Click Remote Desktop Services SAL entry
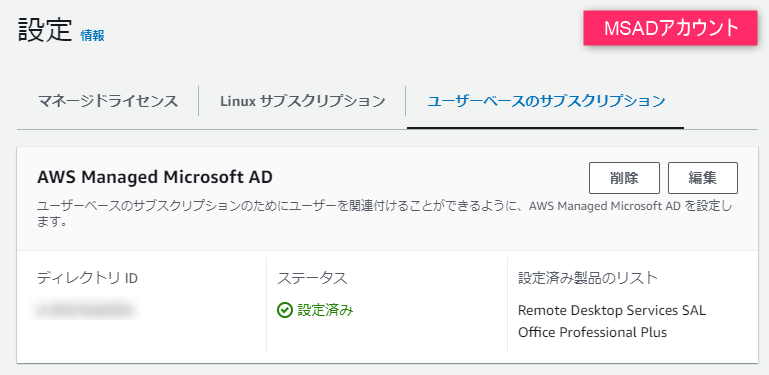 tap(612, 310)
